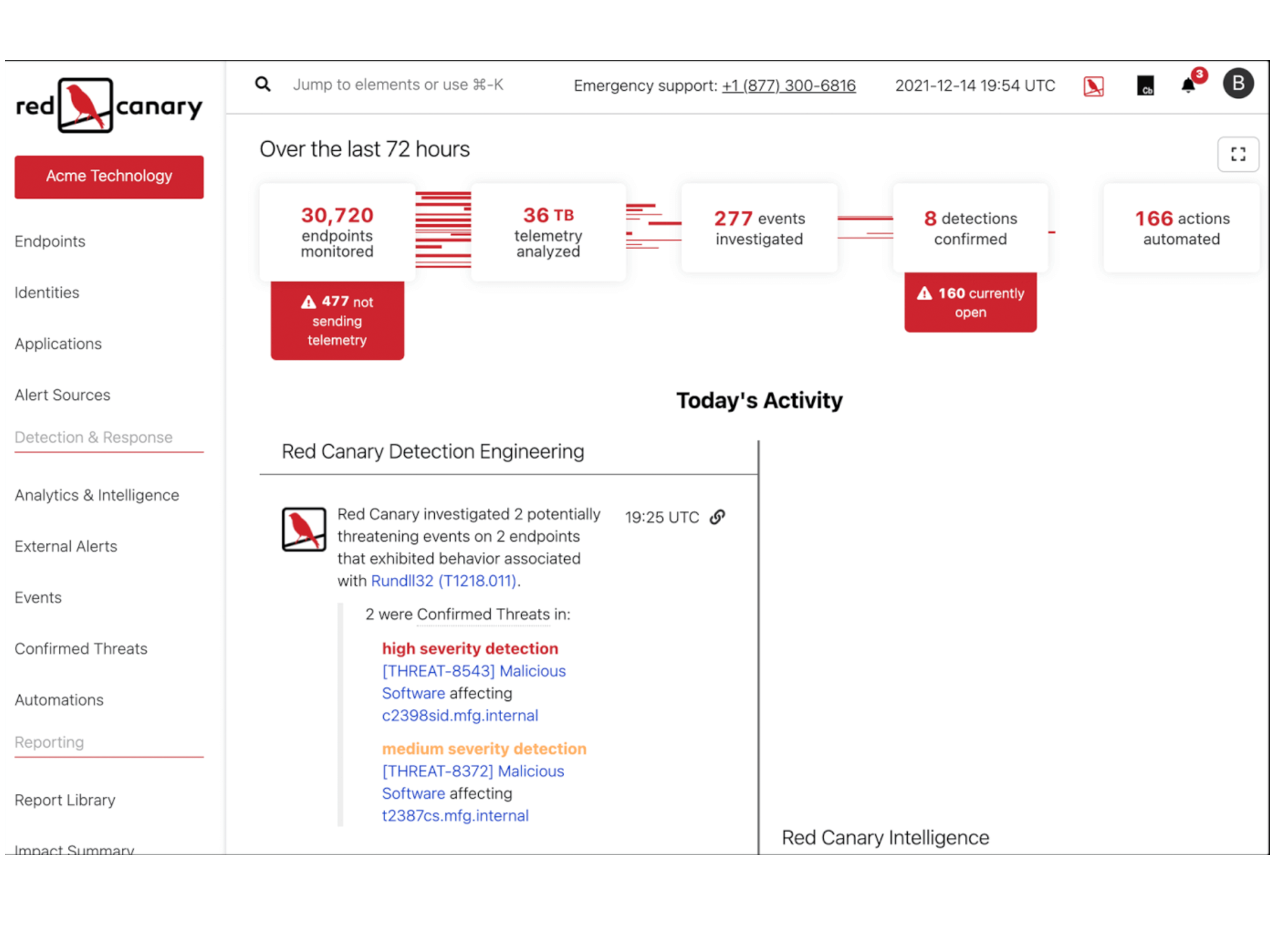Open endpoint c2398sid.mfg.internal link

click(x=460, y=716)
